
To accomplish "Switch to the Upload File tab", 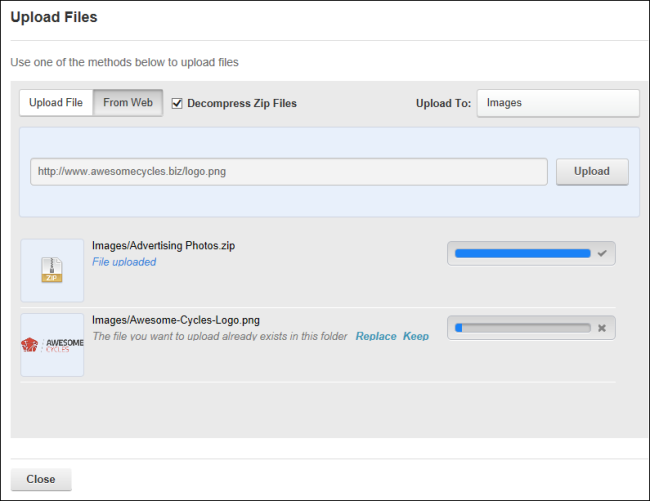I will point(56,102).
